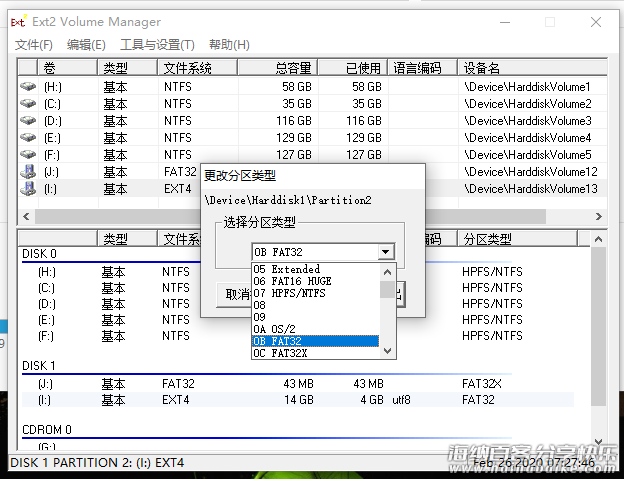The image size is (624, 479).
Task: Click the DISK 0 group heading
Action: pyautogui.click(x=39, y=253)
